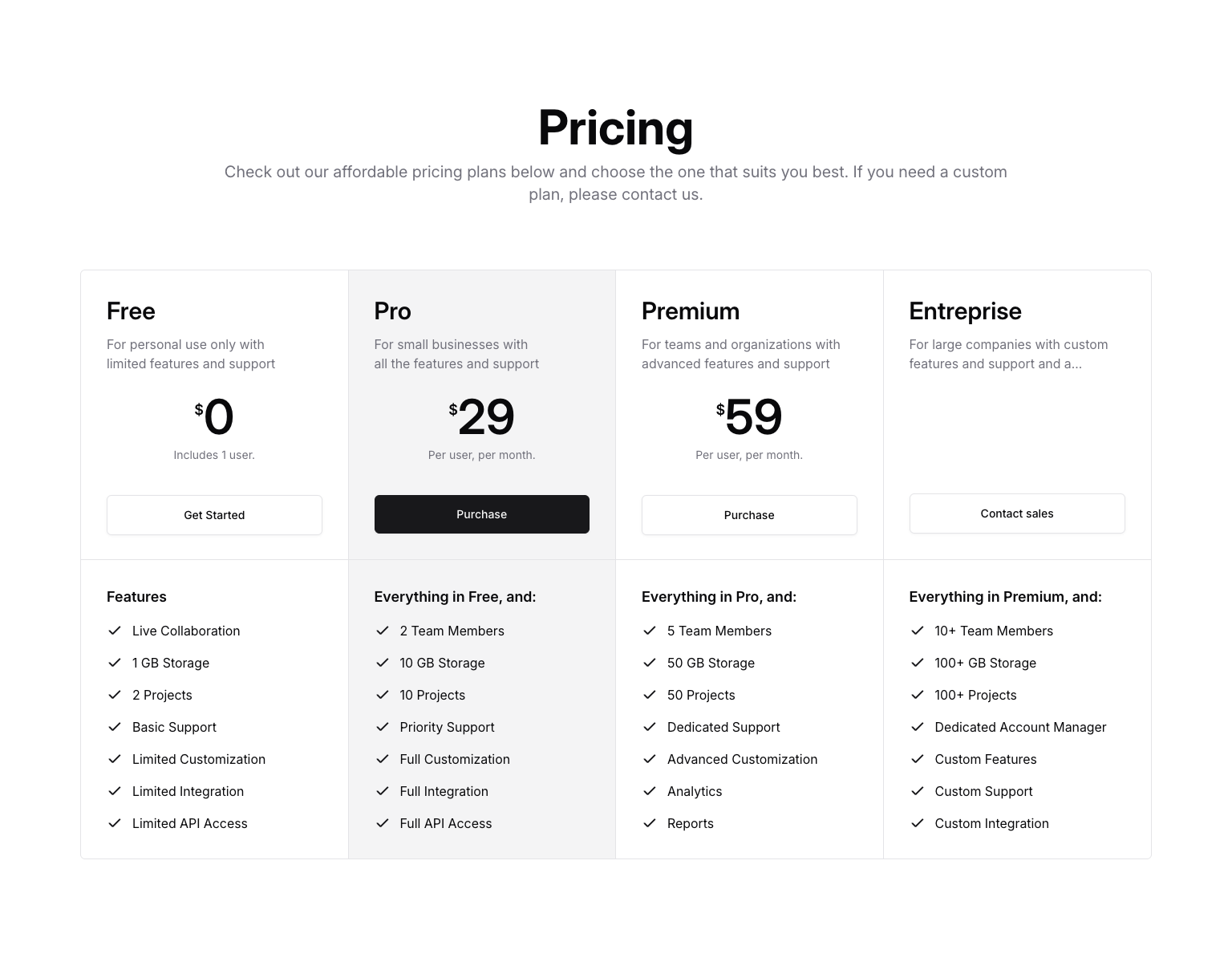This screenshot has width=1232, height=962.
Task: Click the checkmark beside Analytics
Action: (650, 791)
